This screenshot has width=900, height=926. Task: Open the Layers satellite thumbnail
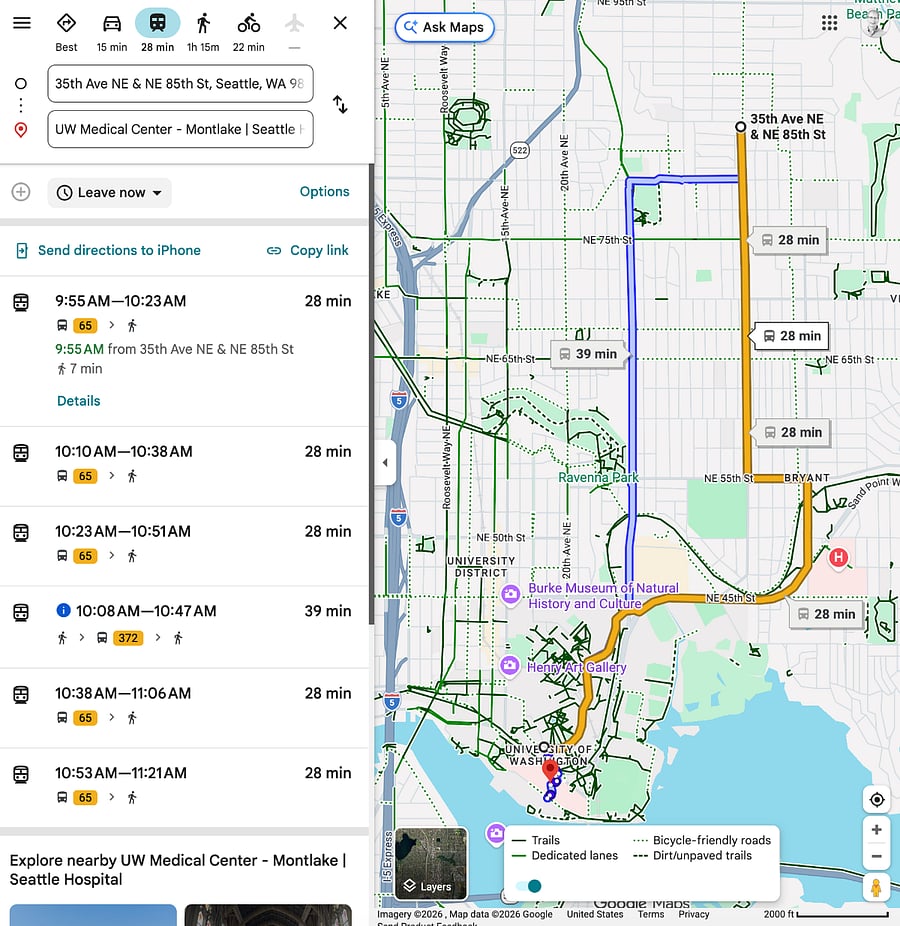point(431,863)
